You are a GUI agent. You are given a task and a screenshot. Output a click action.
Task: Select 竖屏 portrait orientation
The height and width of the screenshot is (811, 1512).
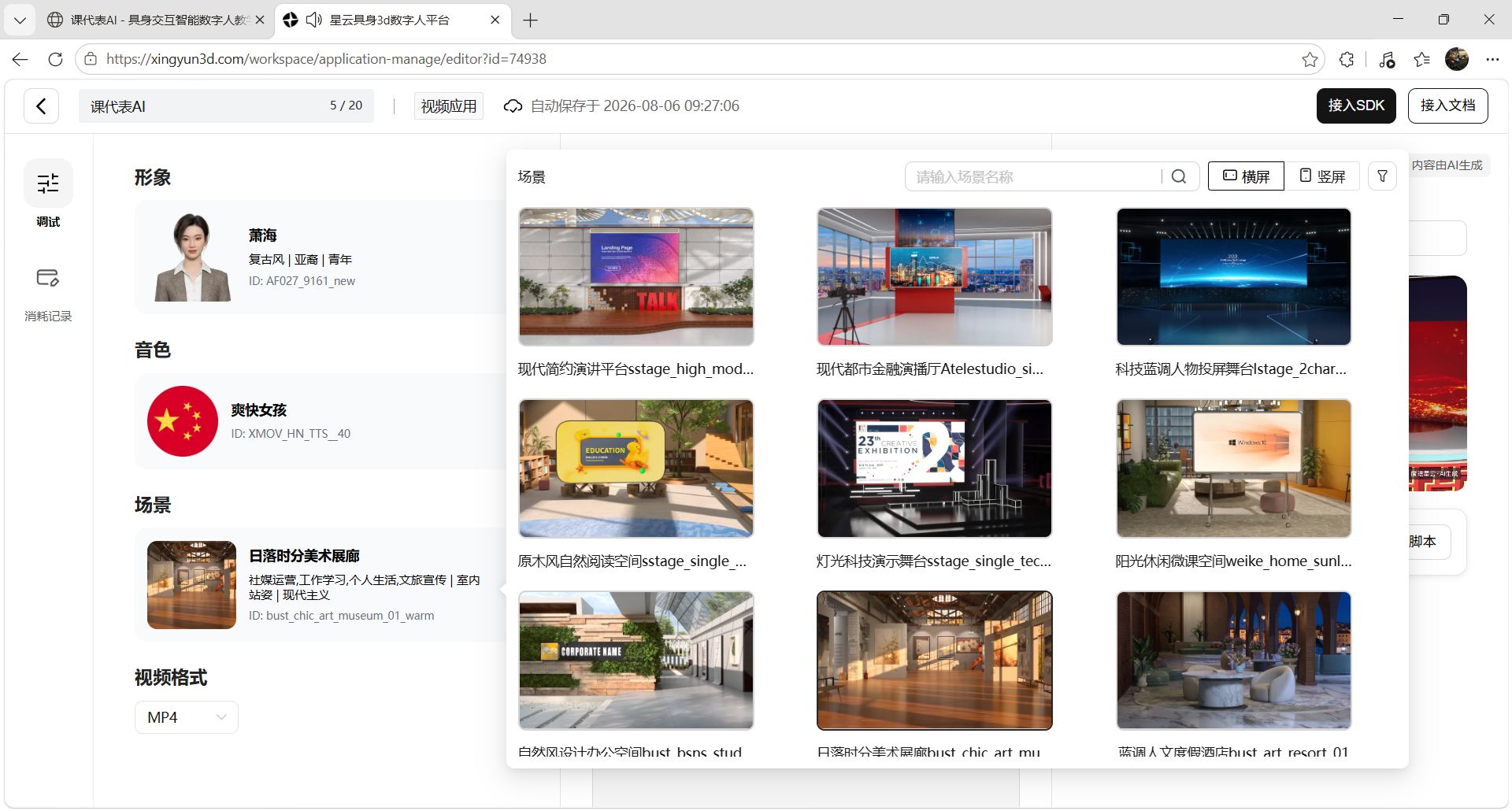[x=1322, y=176]
